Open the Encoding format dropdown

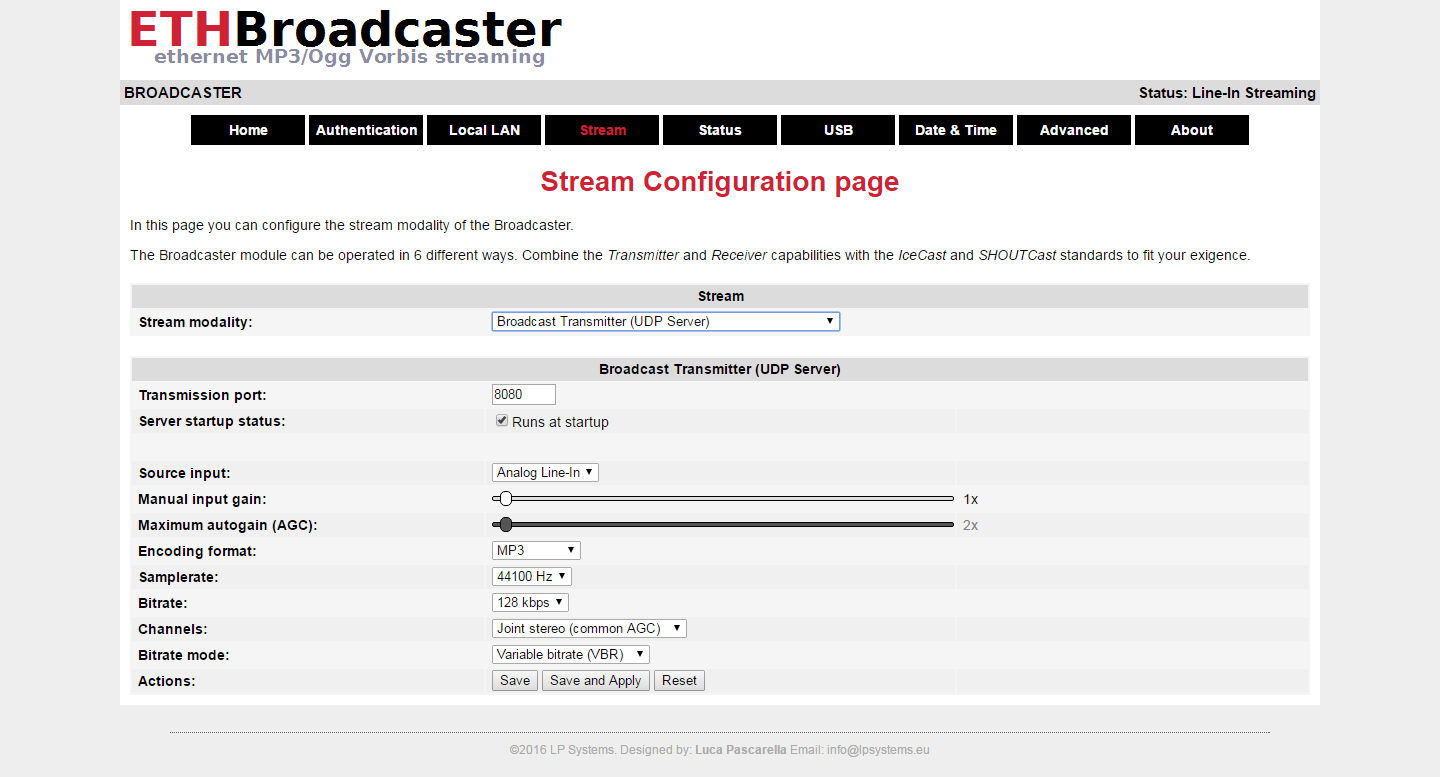pos(536,550)
